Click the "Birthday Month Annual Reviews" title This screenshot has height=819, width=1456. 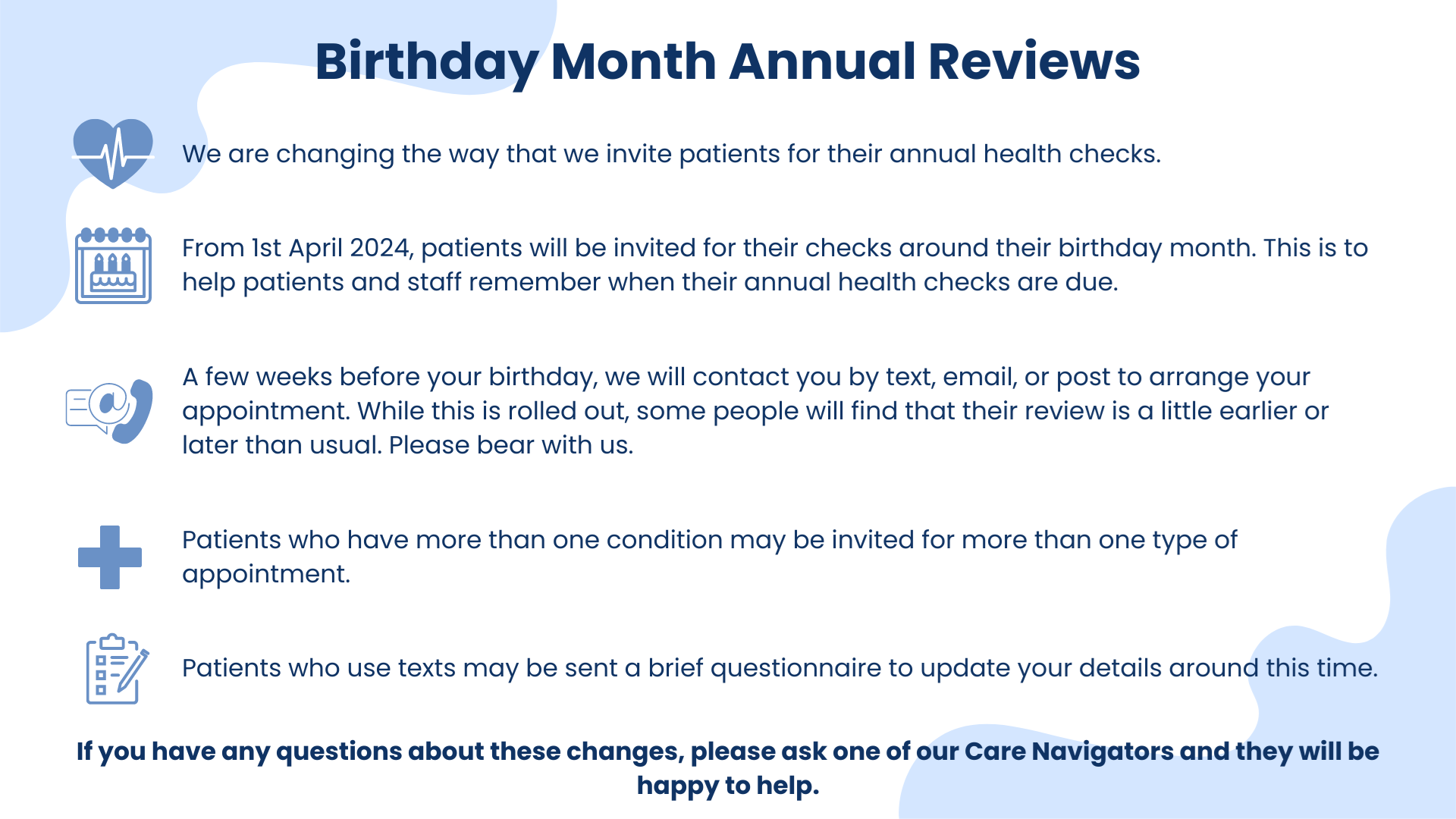(727, 61)
